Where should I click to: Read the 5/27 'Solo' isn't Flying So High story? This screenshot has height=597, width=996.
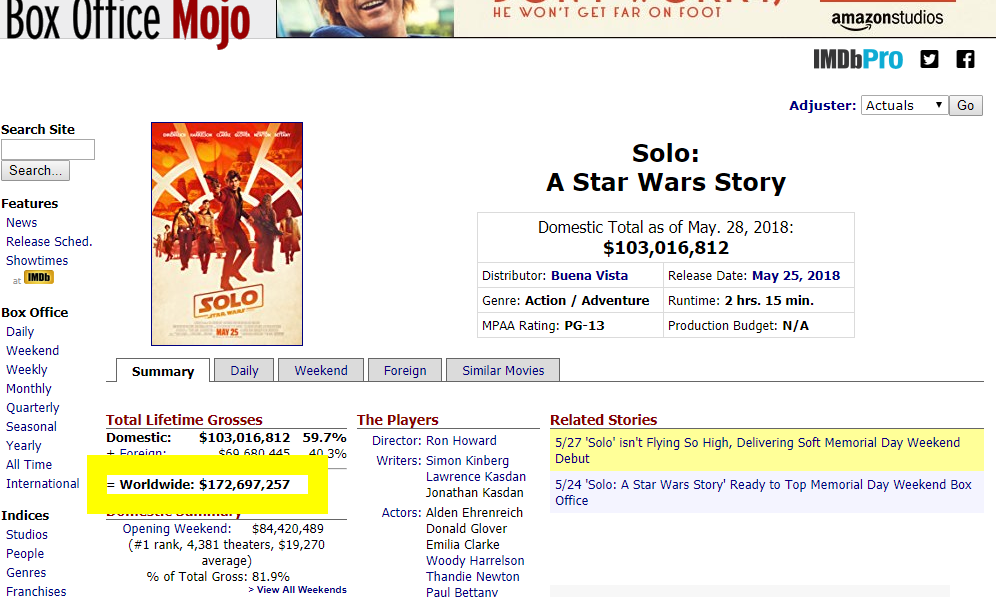(x=757, y=450)
